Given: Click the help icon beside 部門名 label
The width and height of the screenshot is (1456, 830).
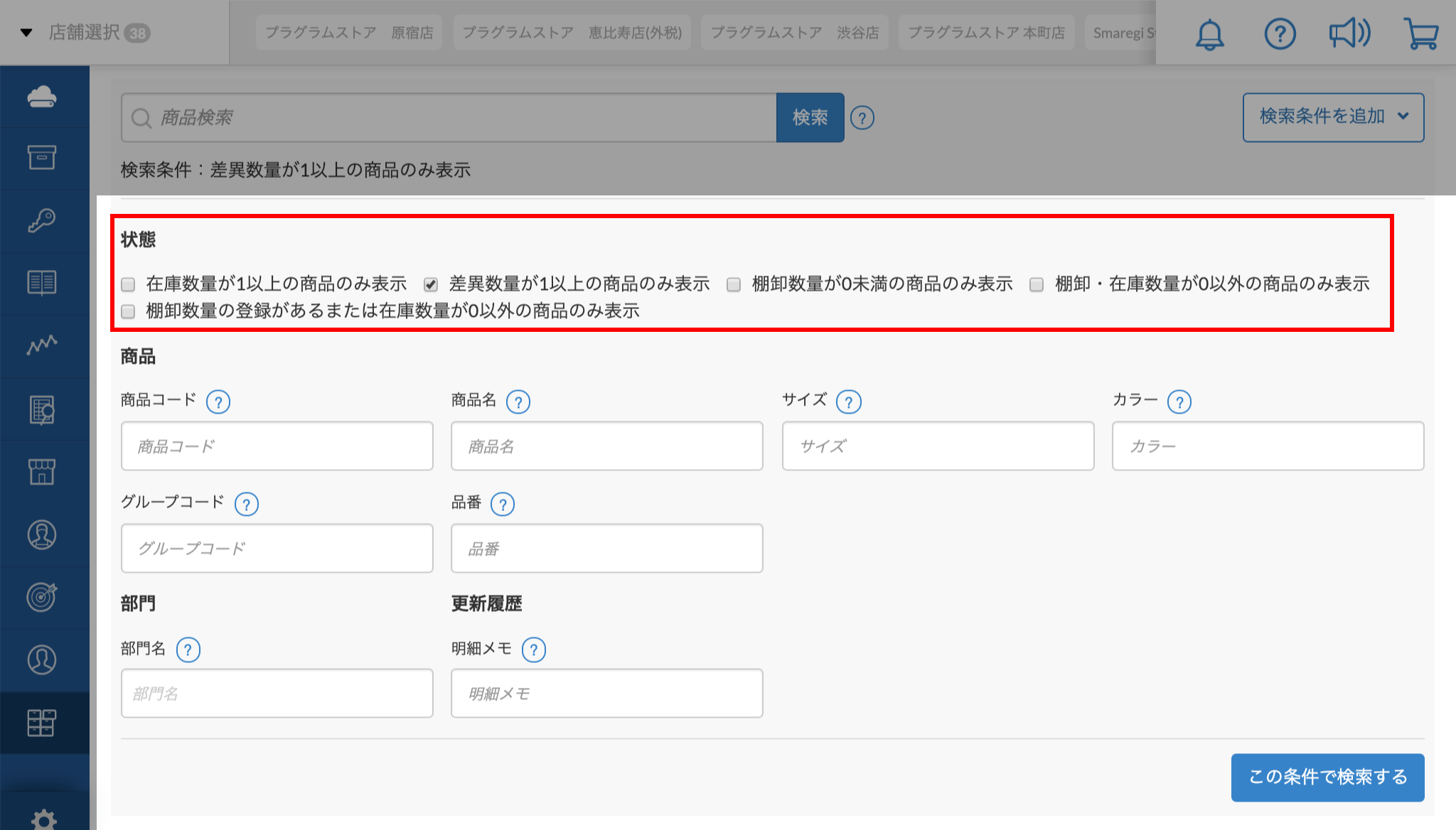Looking at the screenshot, I should point(188,650).
